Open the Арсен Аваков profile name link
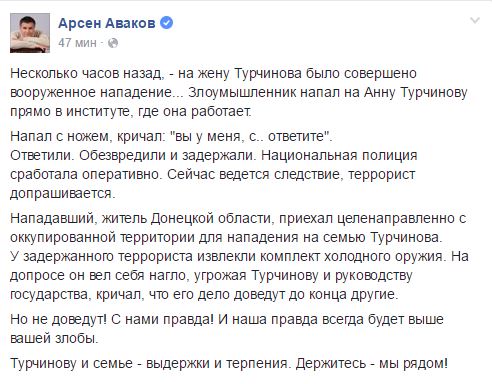 click(107, 23)
